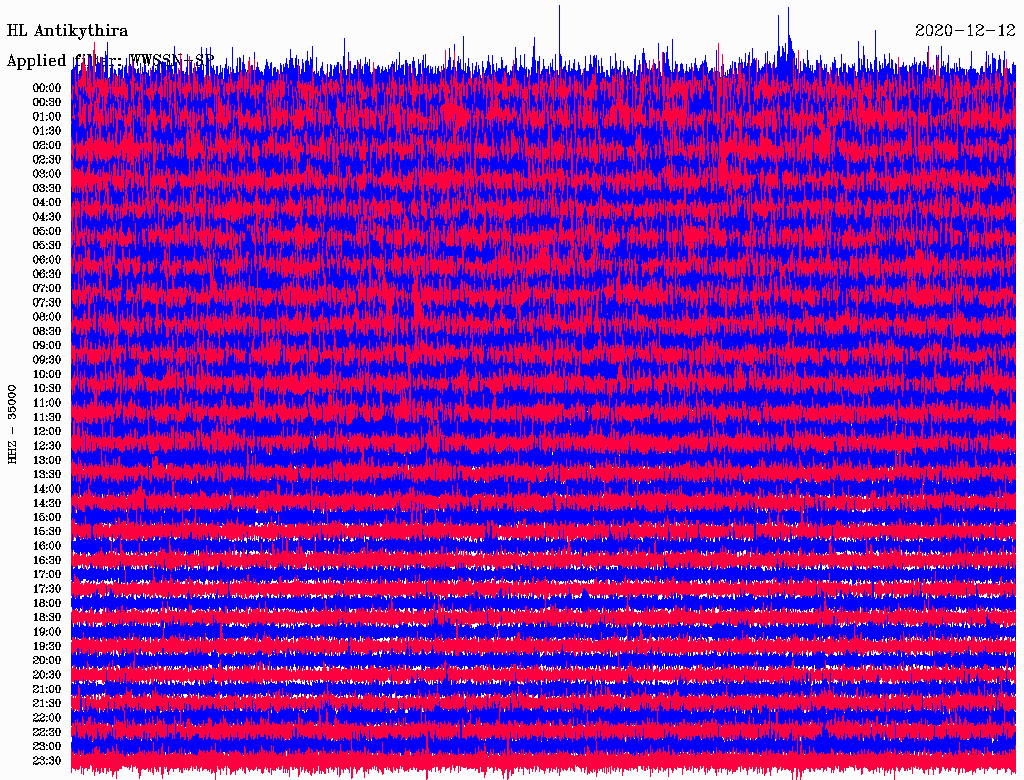Click the 20:30 time label
Screen dimensions: 1024x780
47,675
